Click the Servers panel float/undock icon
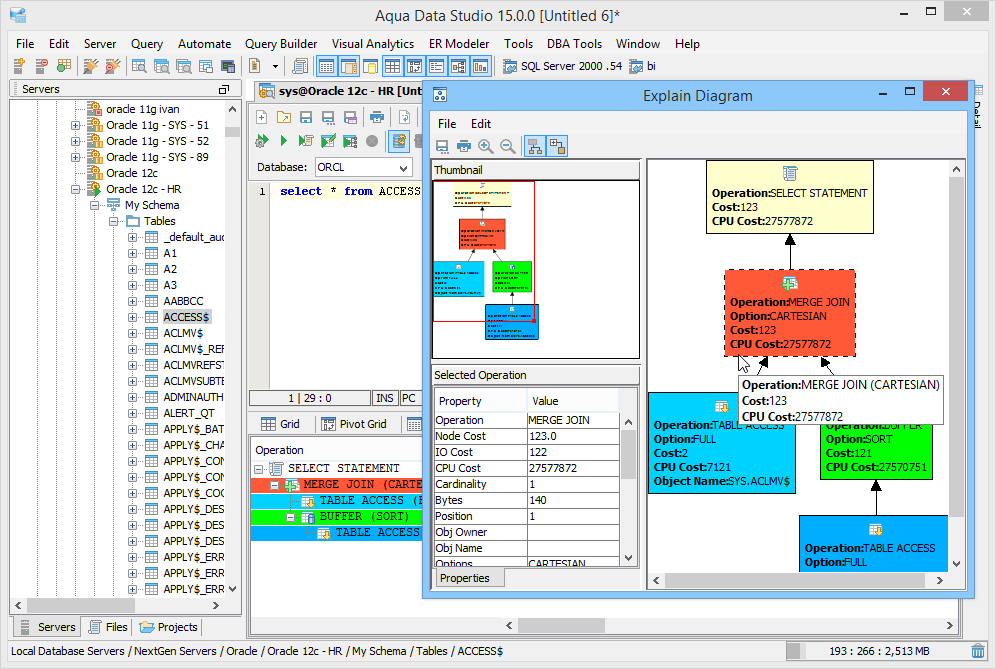Viewport: 996px width, 669px height. tap(223, 90)
